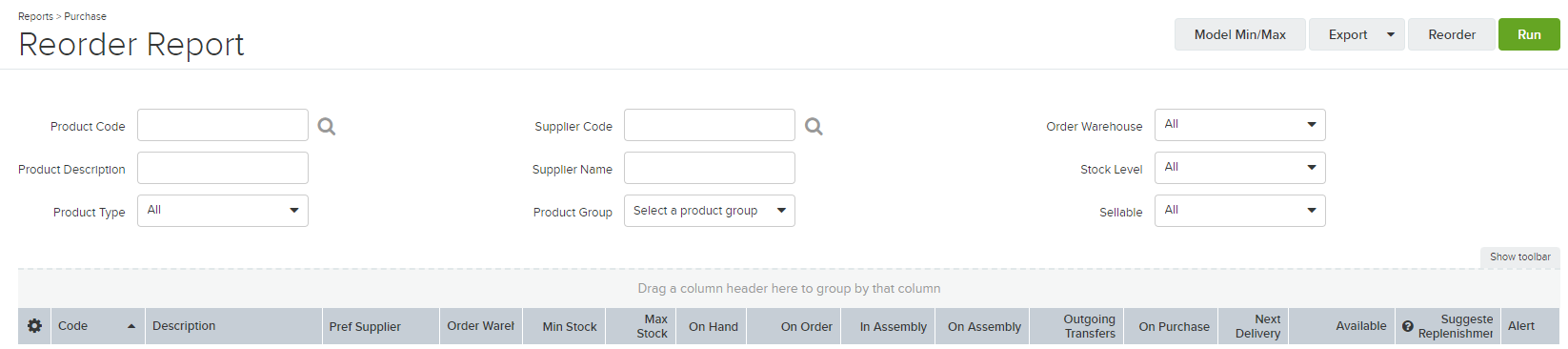1568x349 pixels.
Task: Click the Reorder button
Action: (1452, 34)
